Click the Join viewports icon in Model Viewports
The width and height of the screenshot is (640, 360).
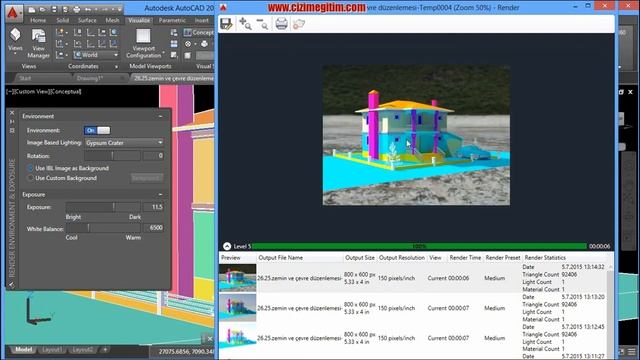coord(174,43)
